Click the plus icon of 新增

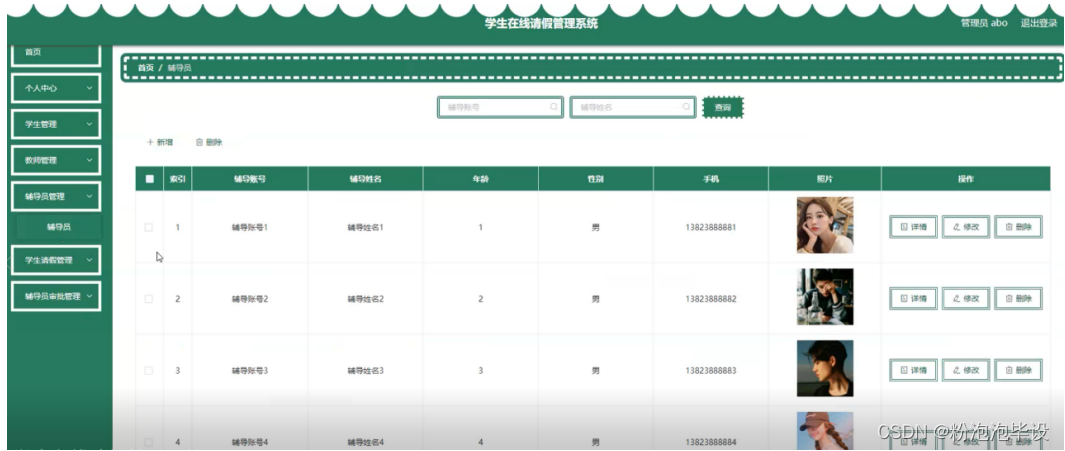click(x=150, y=143)
